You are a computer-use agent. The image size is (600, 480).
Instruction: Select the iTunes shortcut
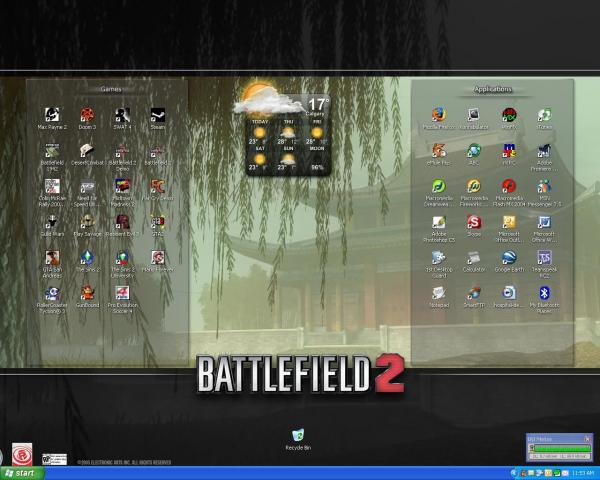(544, 115)
